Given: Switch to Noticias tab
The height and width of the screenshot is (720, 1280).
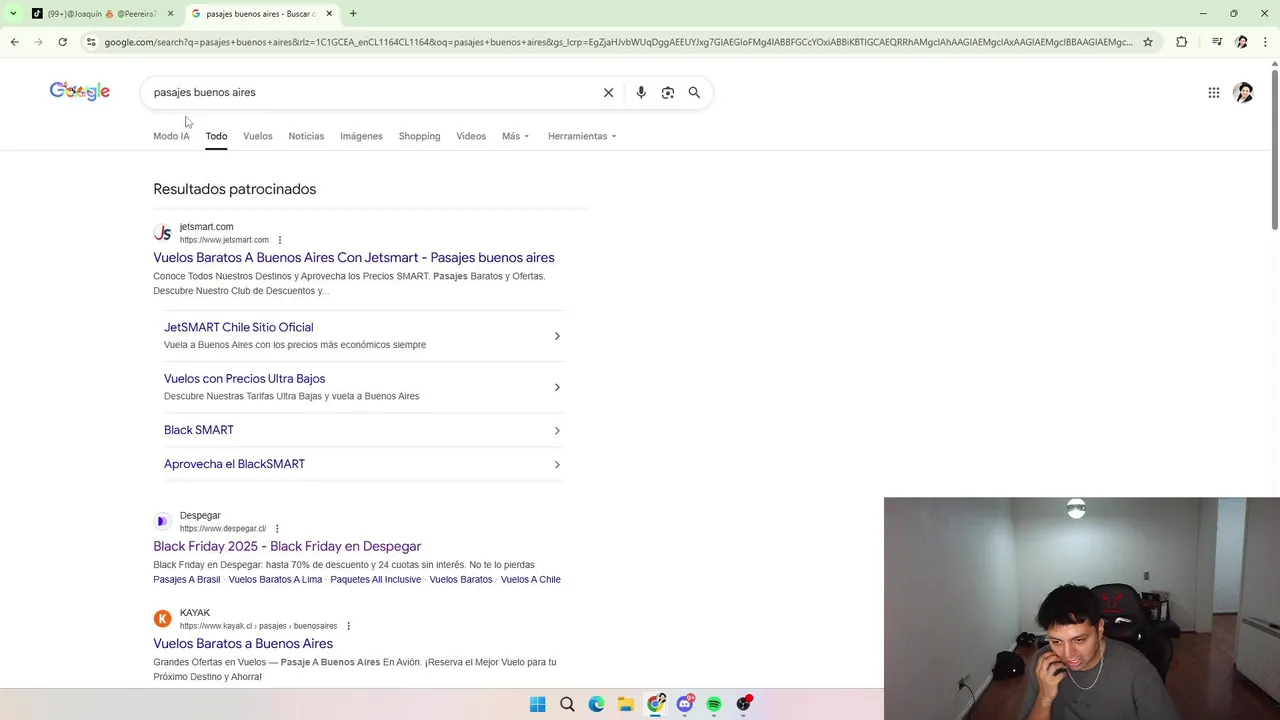Looking at the screenshot, I should (x=306, y=136).
